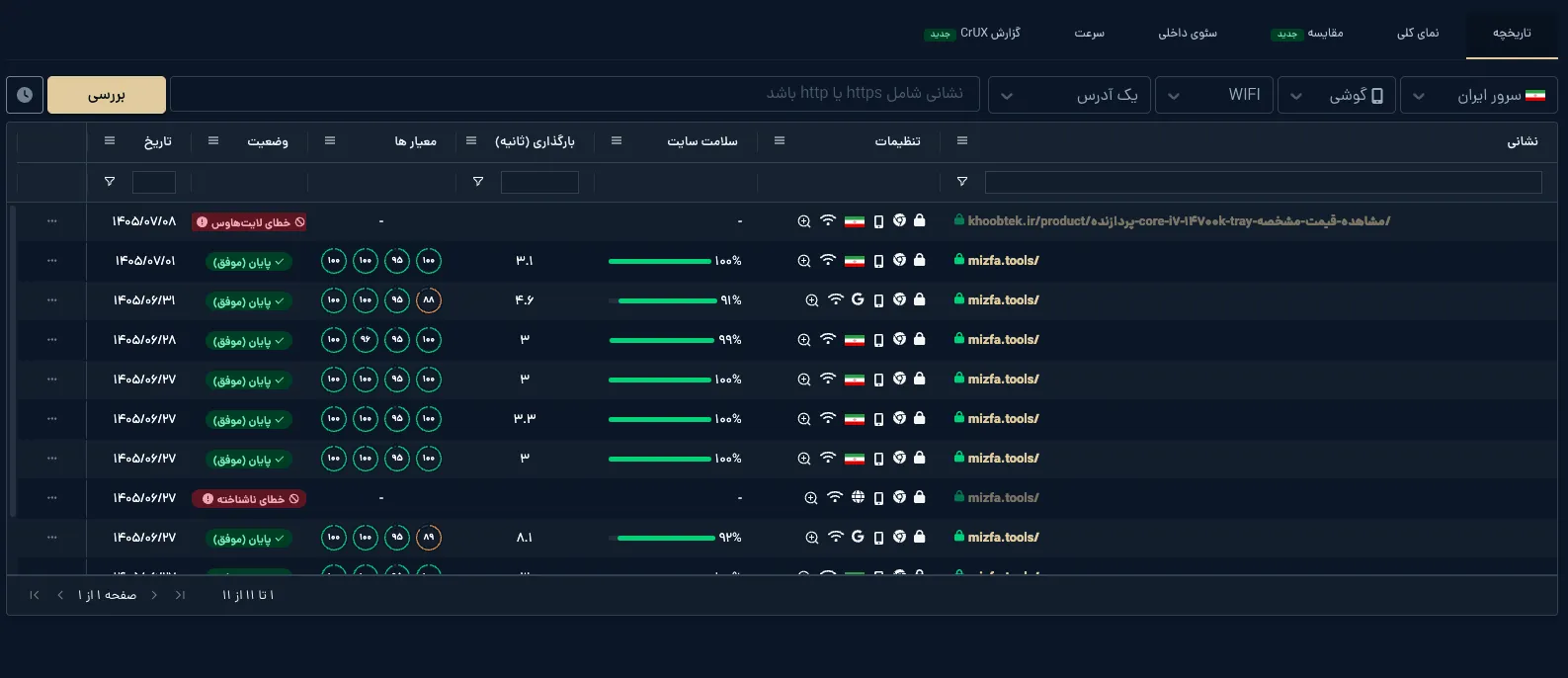This screenshot has height=678, width=1568.
Task: Open the khoobtek.ir product address link
Action: (x=1179, y=221)
